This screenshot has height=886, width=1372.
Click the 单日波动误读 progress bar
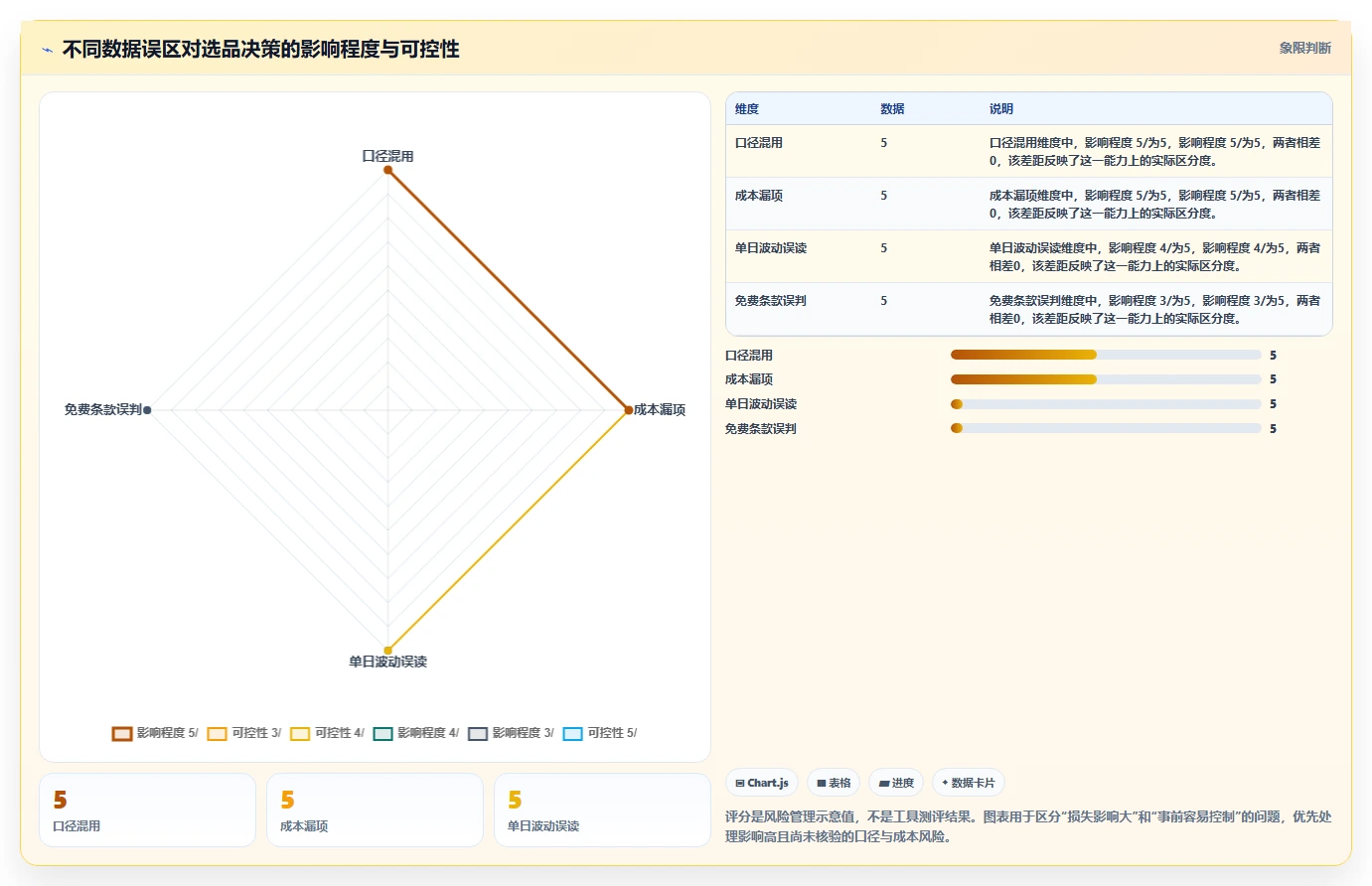[x=1106, y=404]
